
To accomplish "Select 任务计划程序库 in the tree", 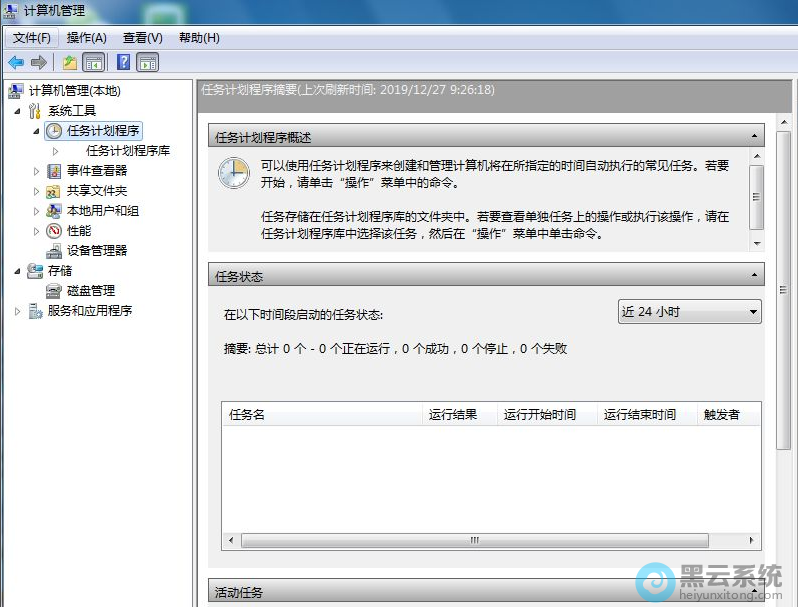I will [x=128, y=151].
